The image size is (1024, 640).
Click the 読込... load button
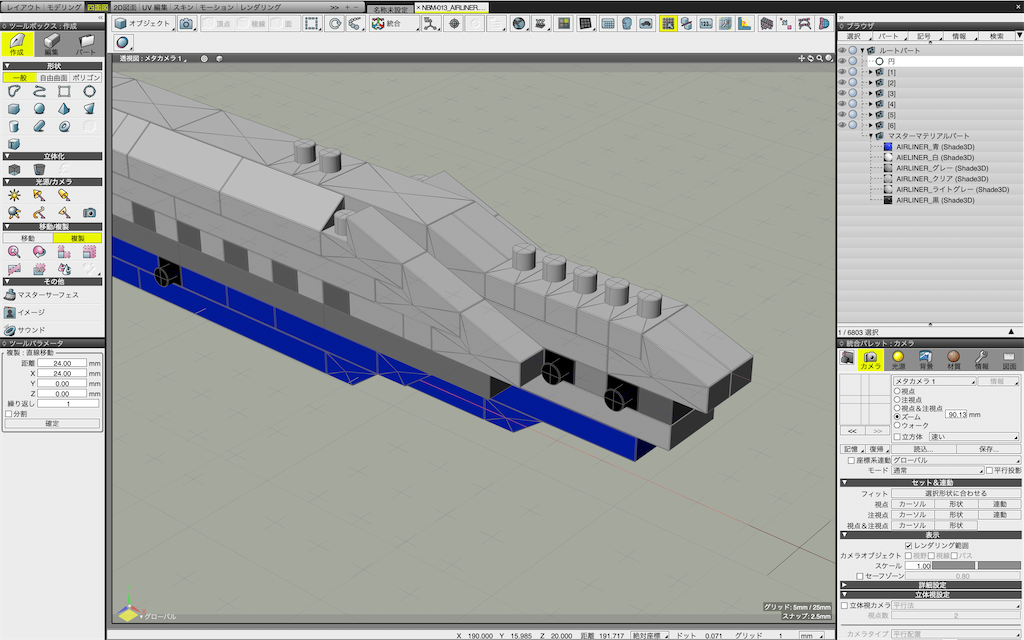coord(923,449)
